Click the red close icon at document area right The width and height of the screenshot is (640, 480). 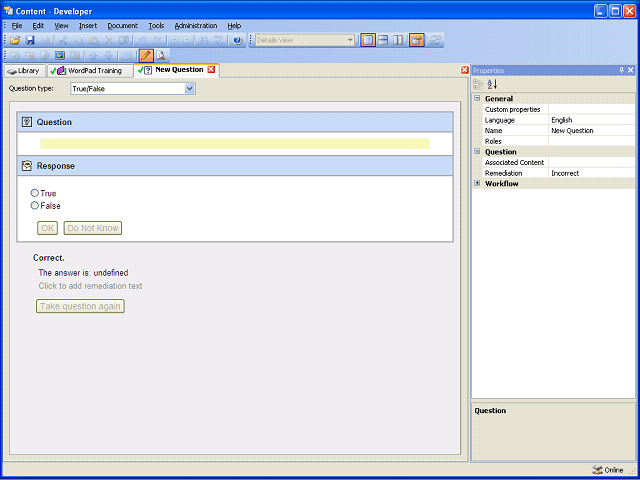point(464,70)
